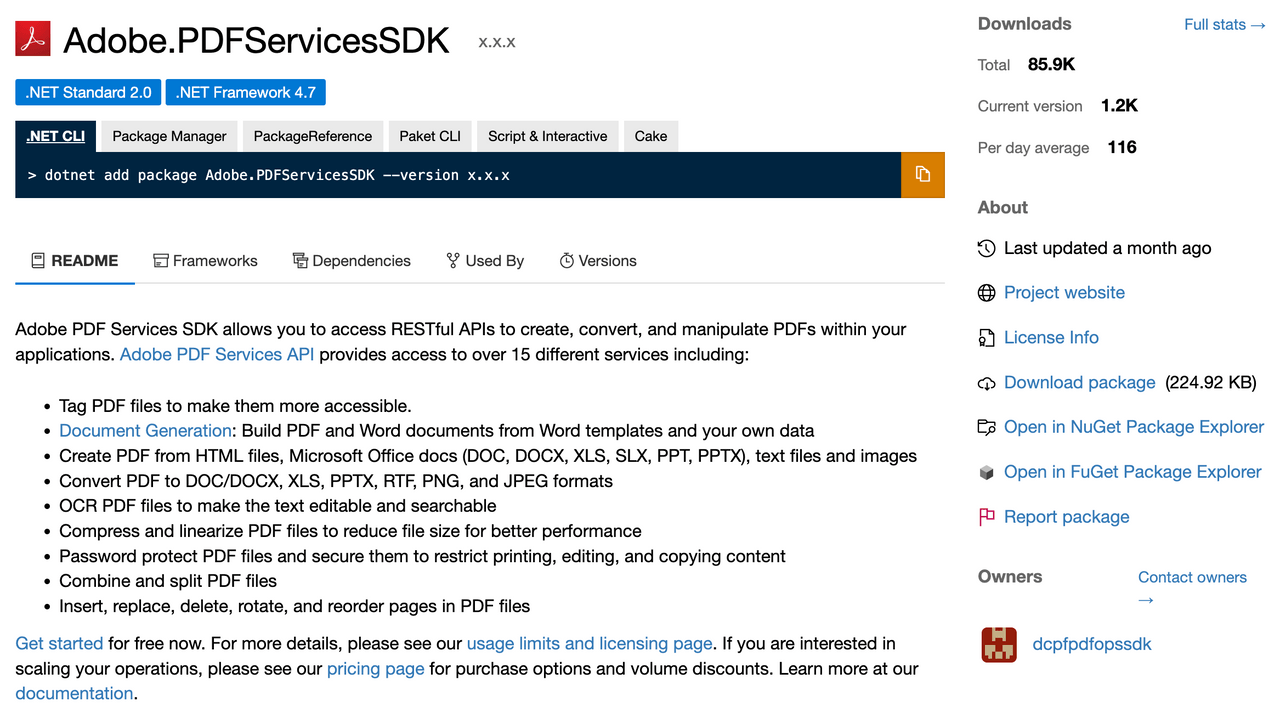This screenshot has width=1280, height=712.
Task: Open the License Info link
Action: 1051,338
